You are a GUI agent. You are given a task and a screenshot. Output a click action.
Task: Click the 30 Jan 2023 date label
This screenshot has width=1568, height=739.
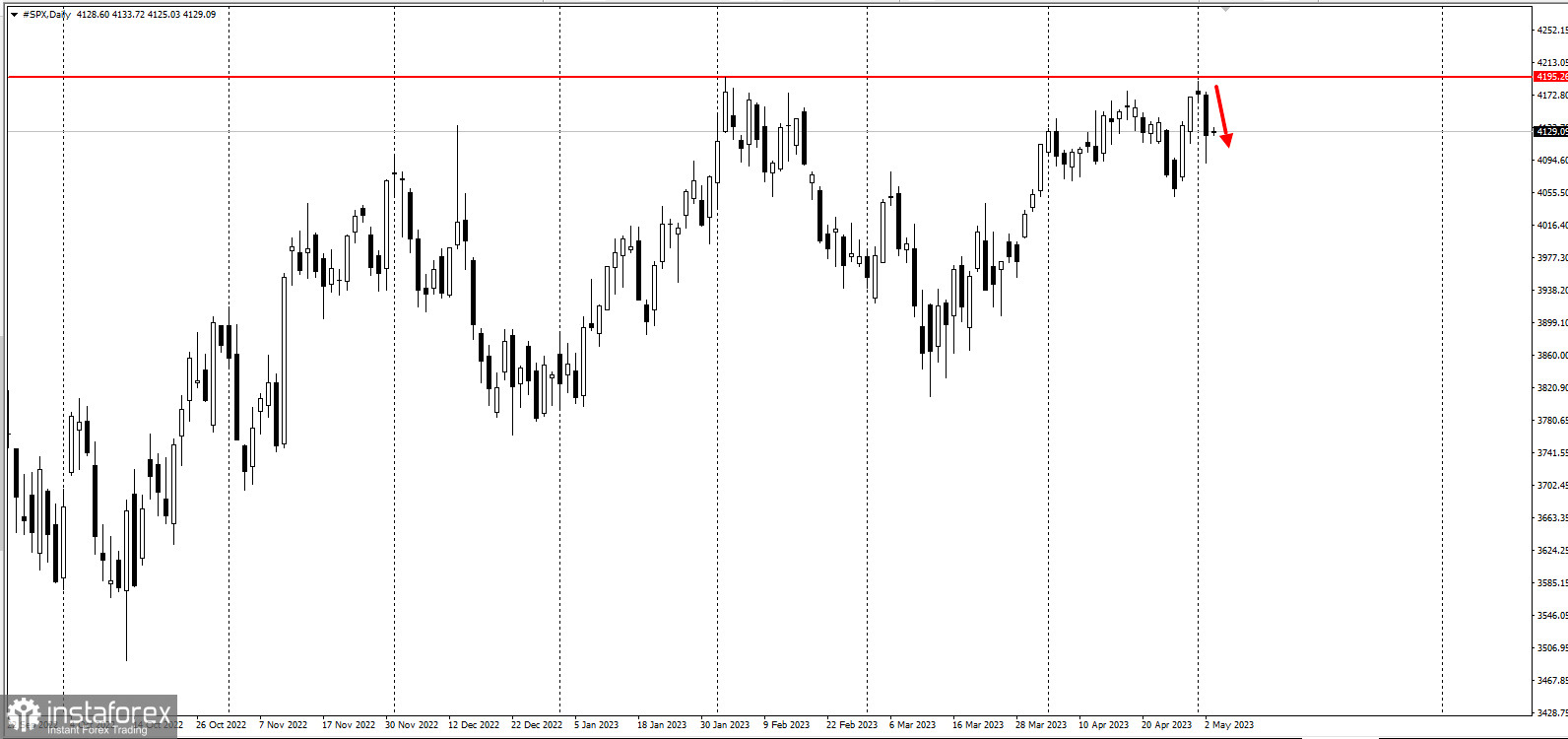click(725, 725)
